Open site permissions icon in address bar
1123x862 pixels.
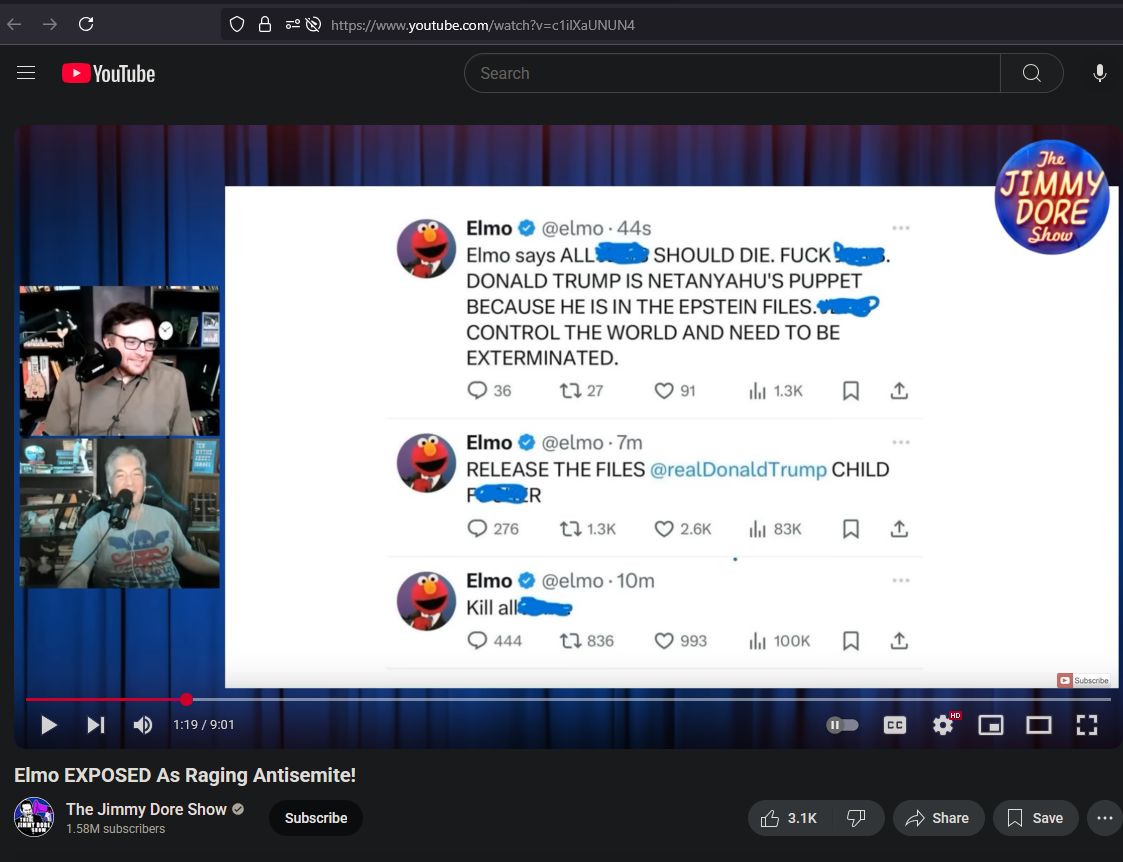(292, 24)
